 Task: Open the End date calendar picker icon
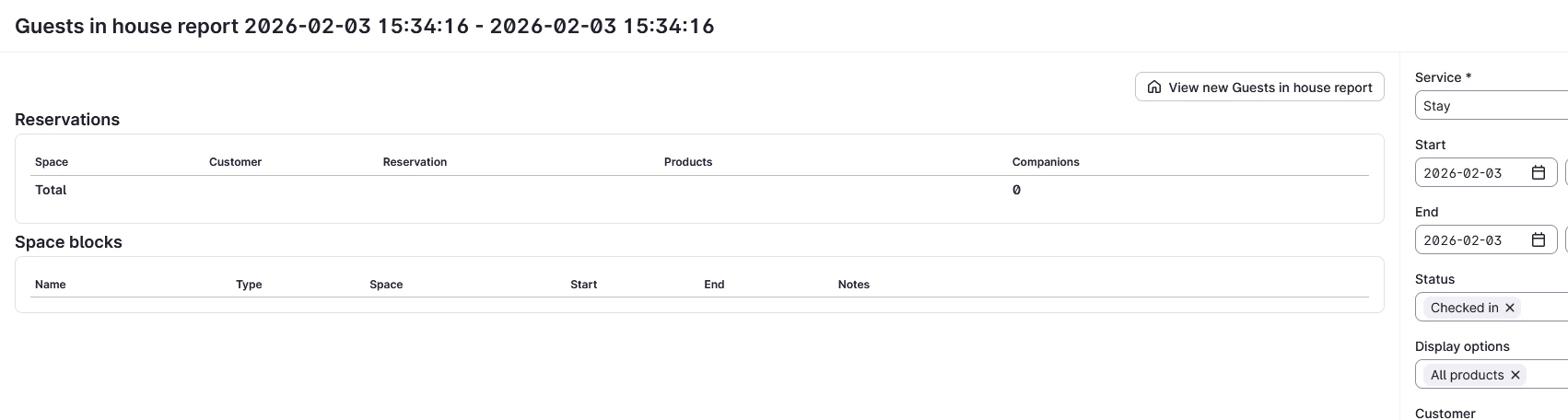(x=1538, y=240)
